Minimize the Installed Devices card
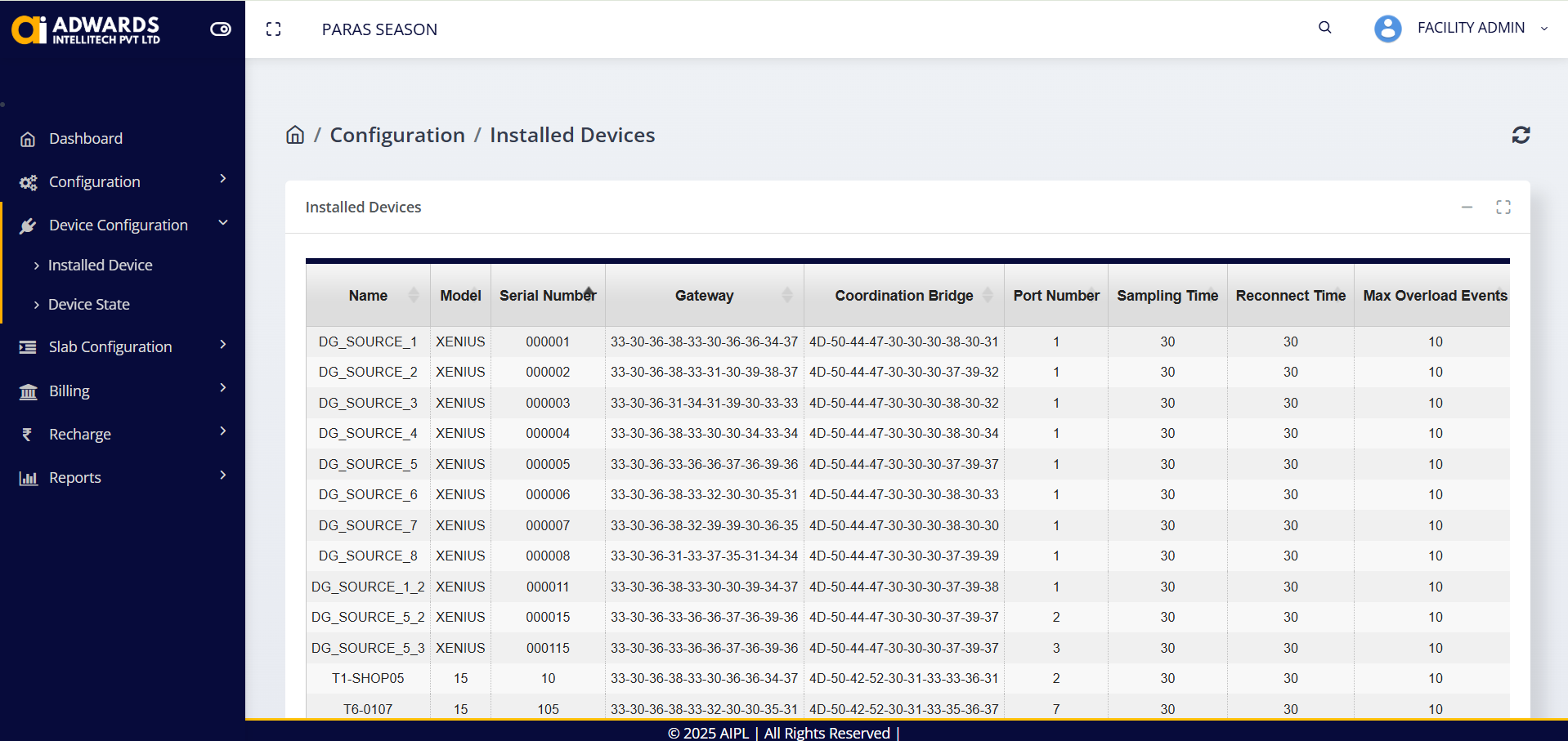 (x=1467, y=208)
